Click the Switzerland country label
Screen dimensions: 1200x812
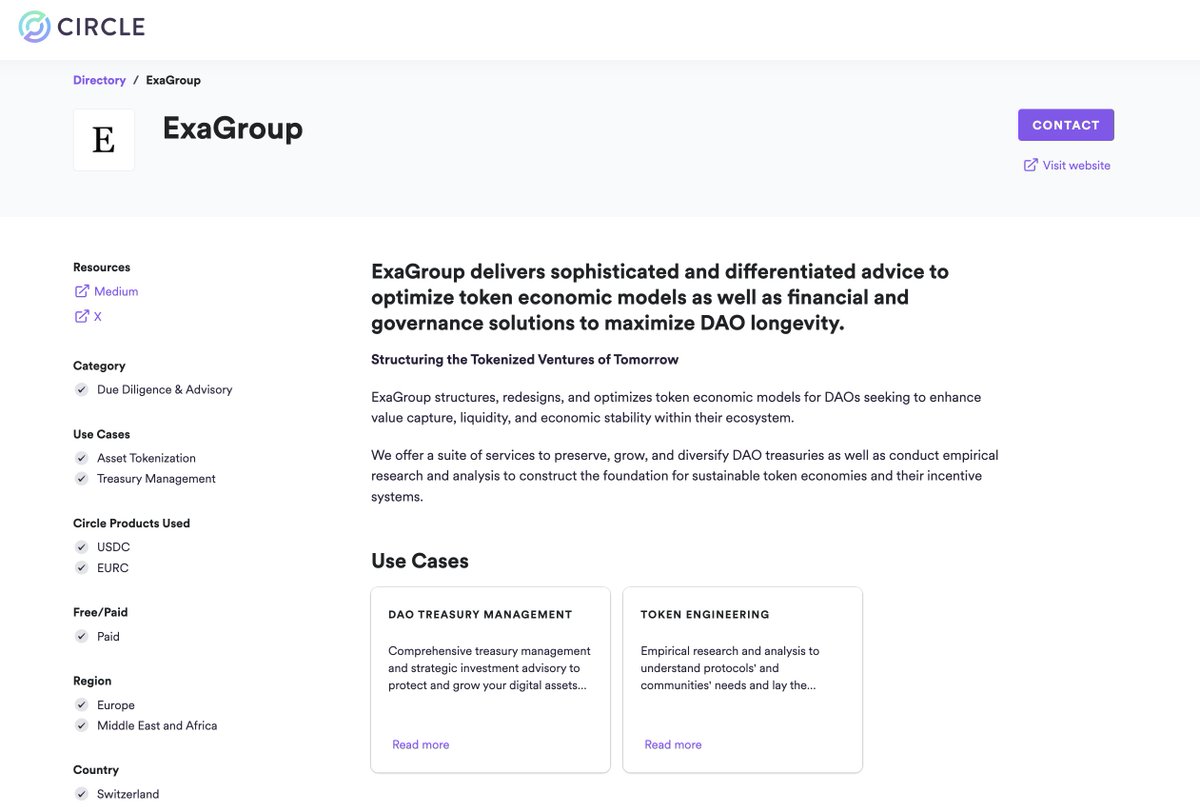coord(128,794)
